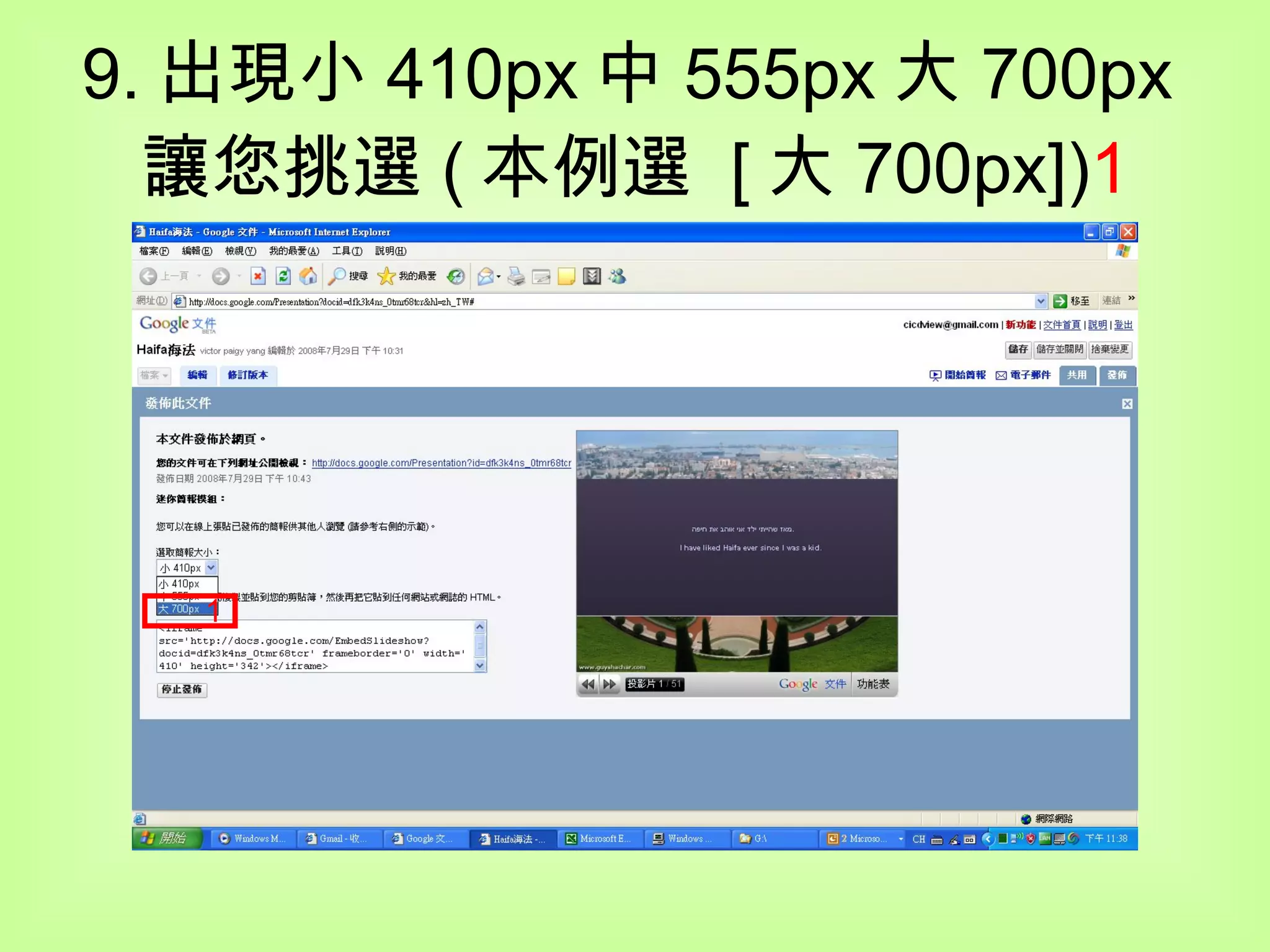1270x952 pixels.
Task: Open the published presentation URL link
Action: click(442, 463)
